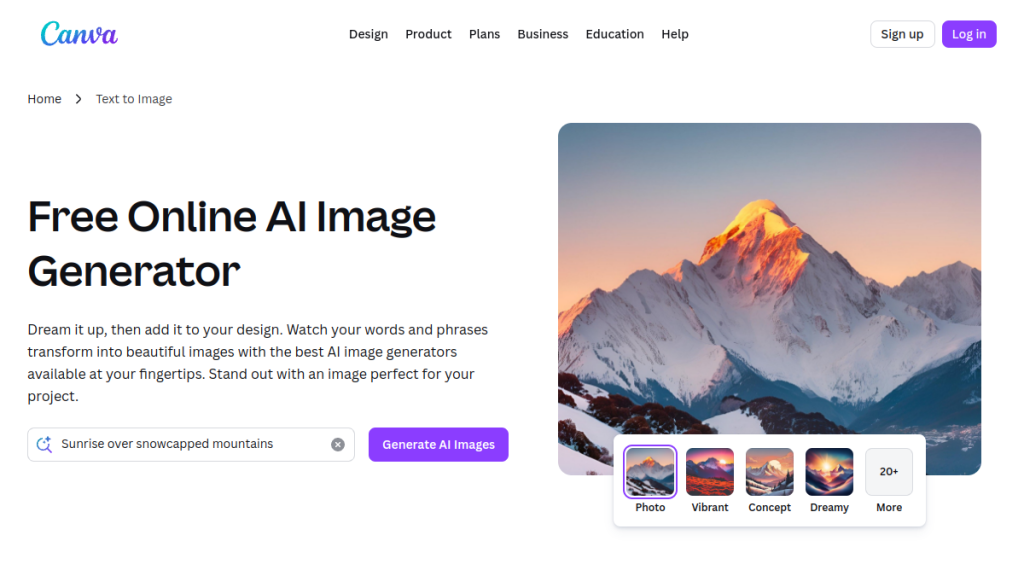
Task: Open the Design menu
Action: point(368,34)
